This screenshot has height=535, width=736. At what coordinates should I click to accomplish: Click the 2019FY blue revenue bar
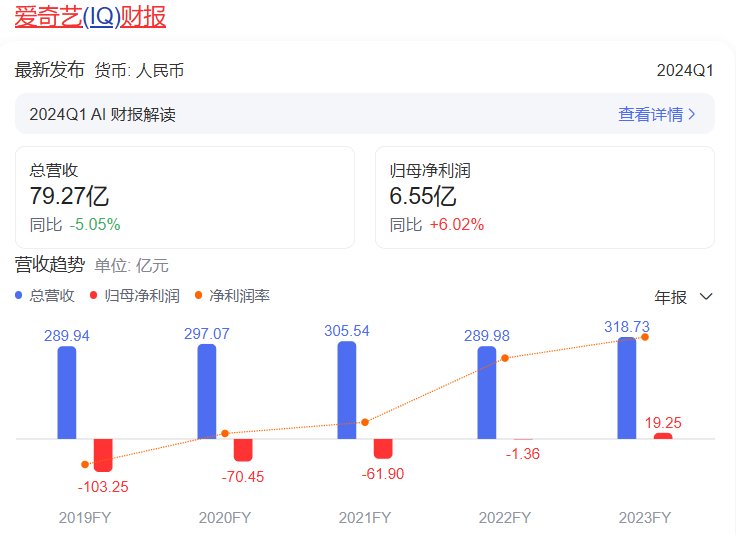click(x=67, y=393)
